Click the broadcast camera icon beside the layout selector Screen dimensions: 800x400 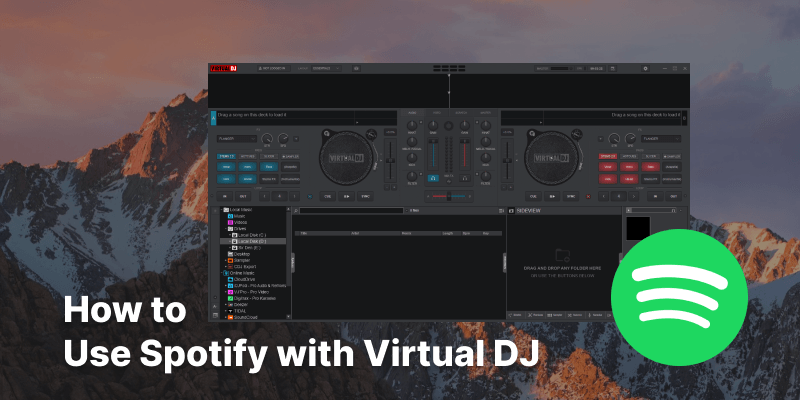point(356,68)
